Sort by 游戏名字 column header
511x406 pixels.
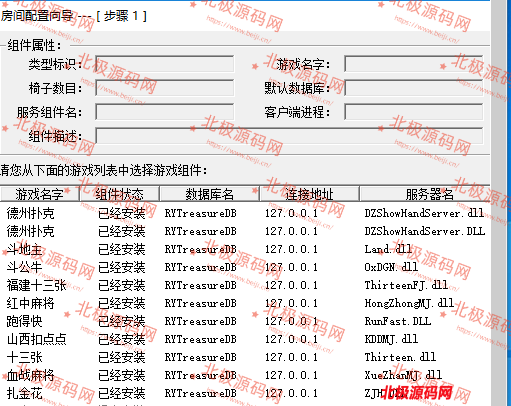pos(39,194)
